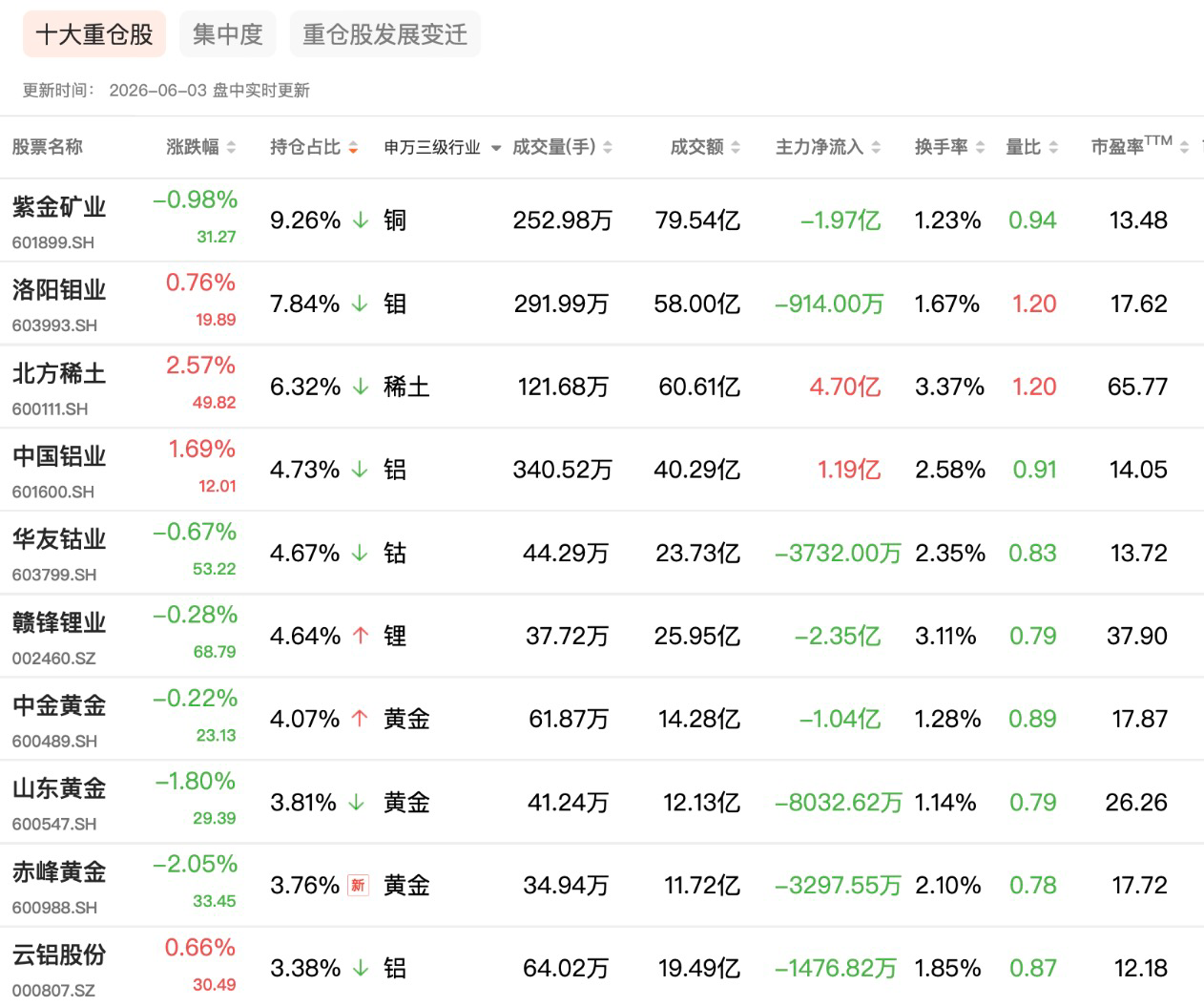Click down arrow beside 3.38% holding
Screen dimensions: 1204x1006
pyautogui.click(x=361, y=969)
